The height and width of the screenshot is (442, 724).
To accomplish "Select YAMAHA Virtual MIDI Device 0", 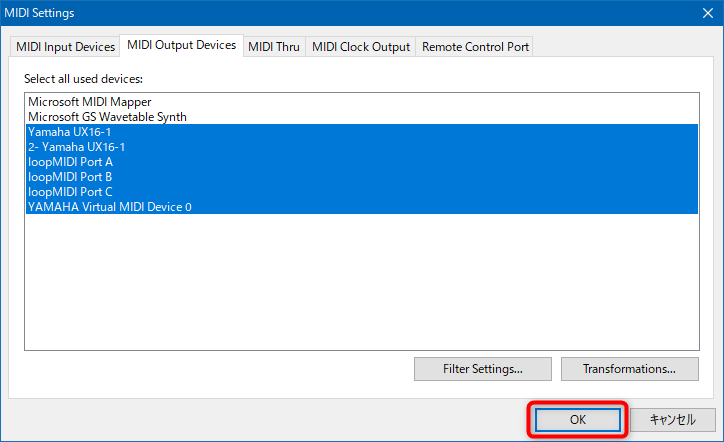I will 362,206.
